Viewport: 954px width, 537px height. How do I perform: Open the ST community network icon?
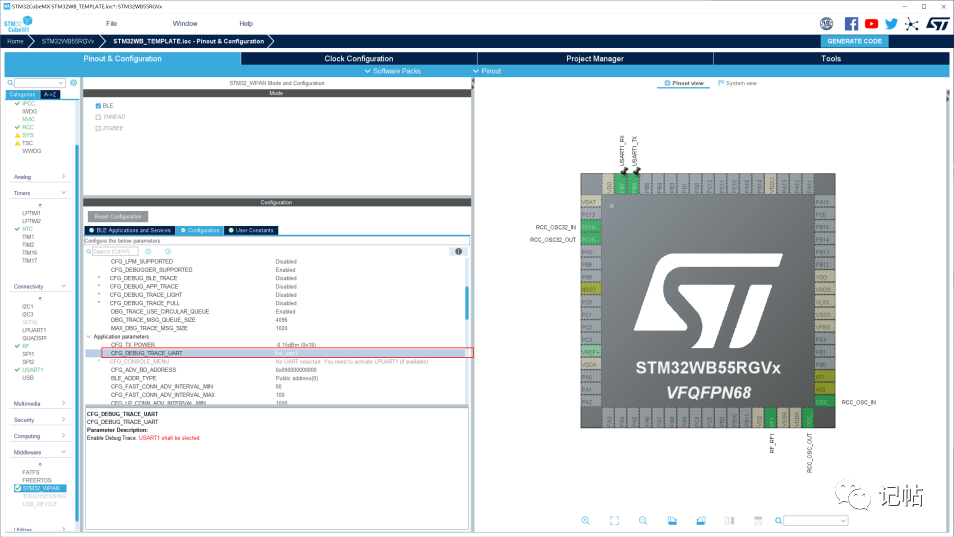pyautogui.click(x=911, y=24)
